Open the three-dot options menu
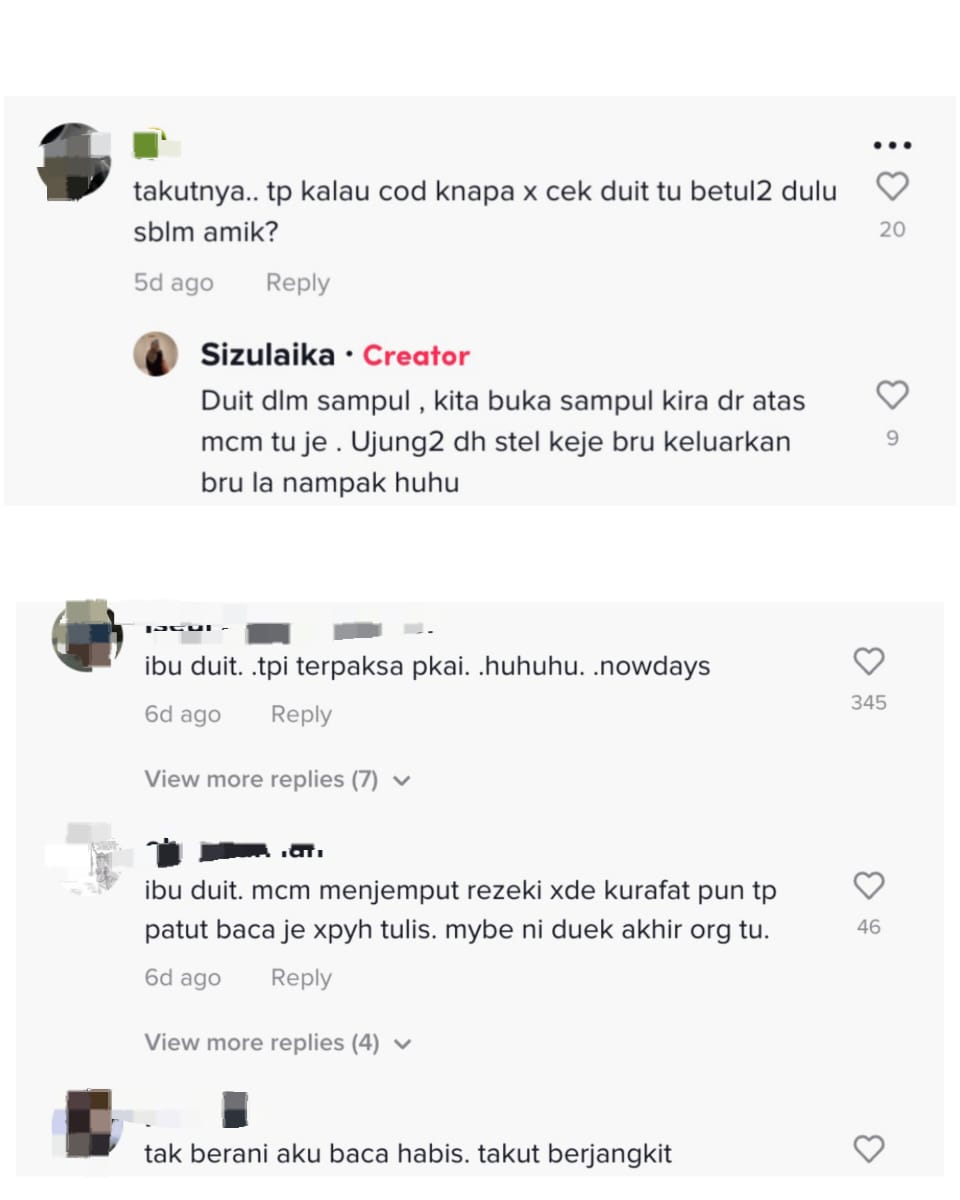This screenshot has width=960, height=1200. [892, 146]
